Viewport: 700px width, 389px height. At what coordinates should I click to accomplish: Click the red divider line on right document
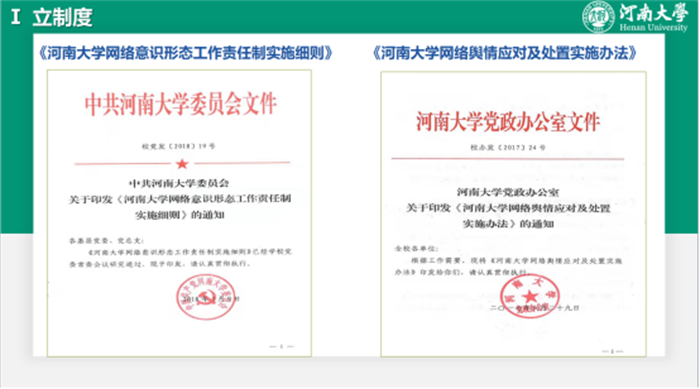pos(508,159)
